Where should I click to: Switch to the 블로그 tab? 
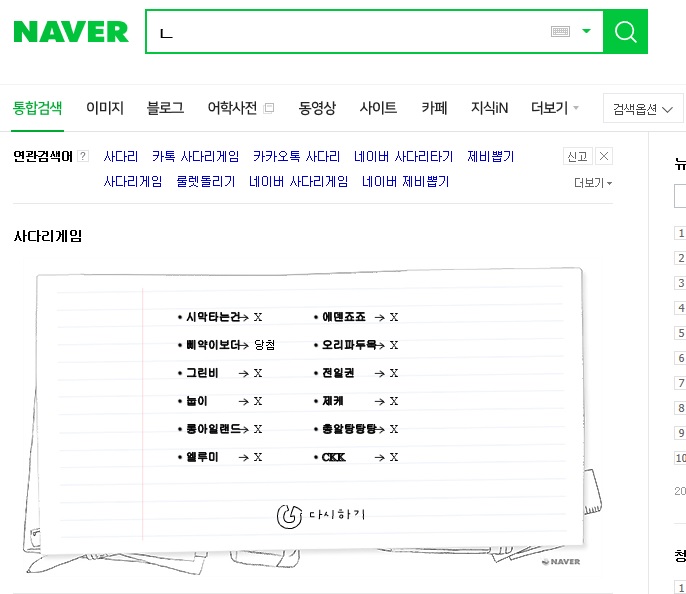(x=165, y=108)
